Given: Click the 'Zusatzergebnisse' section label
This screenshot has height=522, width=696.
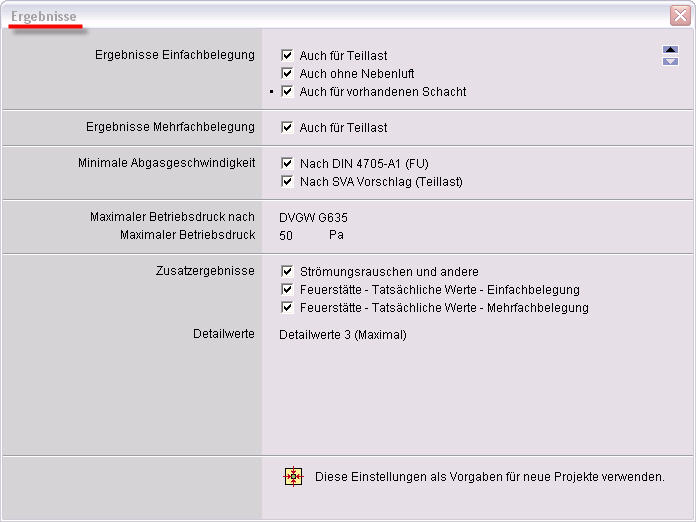Looking at the screenshot, I should pos(205,271).
